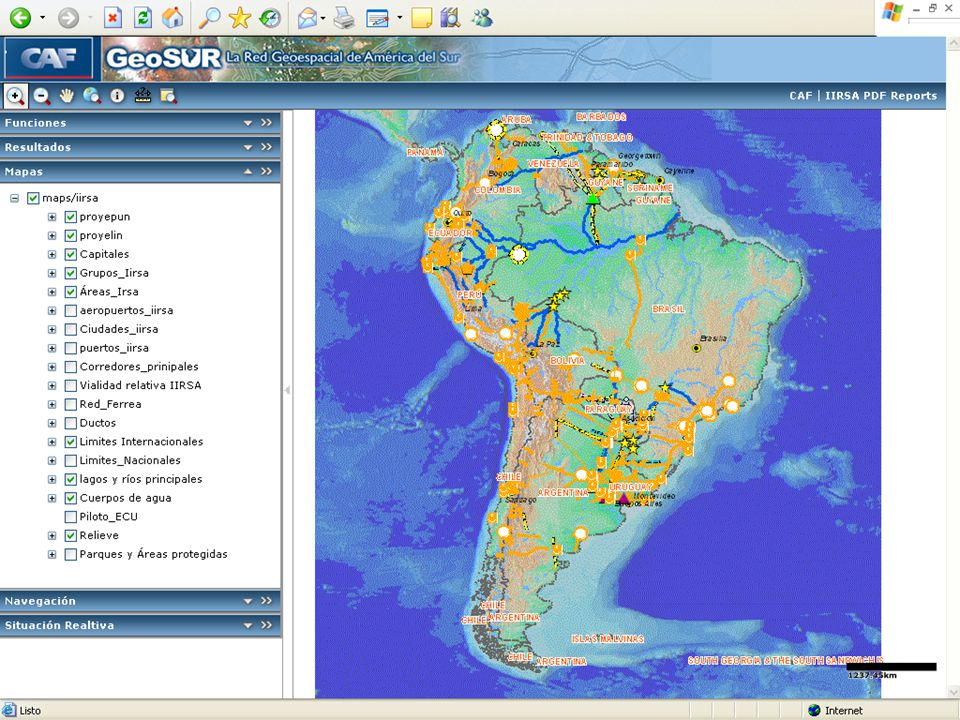Open the Navegación panel dropdown arrow
The width and height of the screenshot is (960, 720).
point(248,601)
